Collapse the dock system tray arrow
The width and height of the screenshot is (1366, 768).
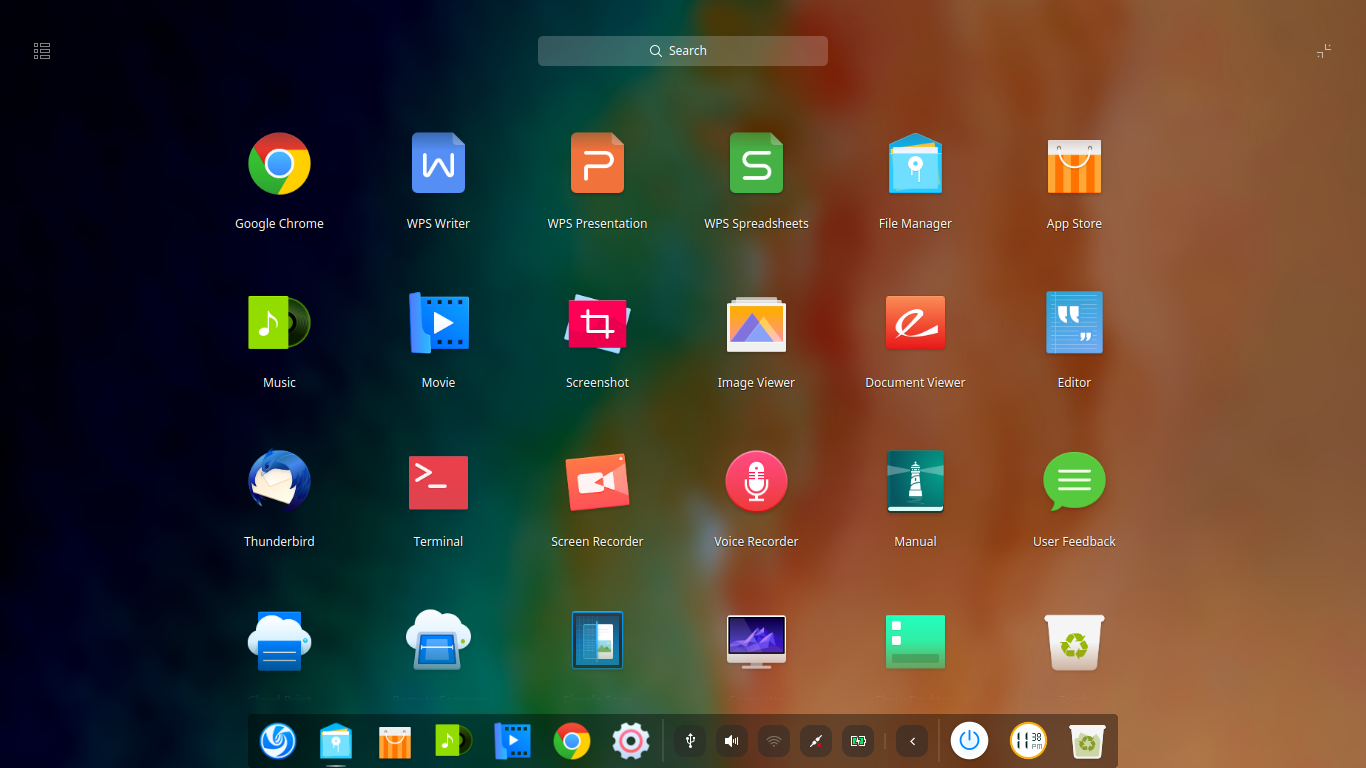912,741
